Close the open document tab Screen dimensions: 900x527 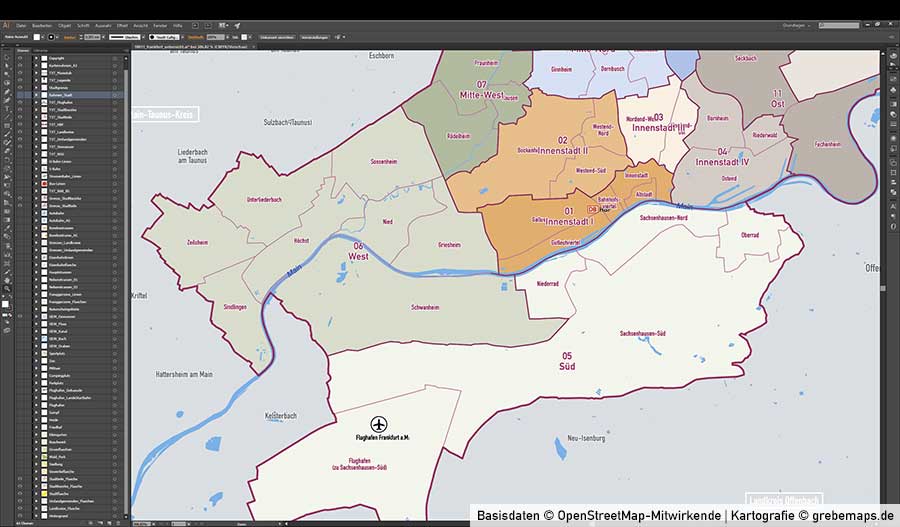(x=254, y=46)
